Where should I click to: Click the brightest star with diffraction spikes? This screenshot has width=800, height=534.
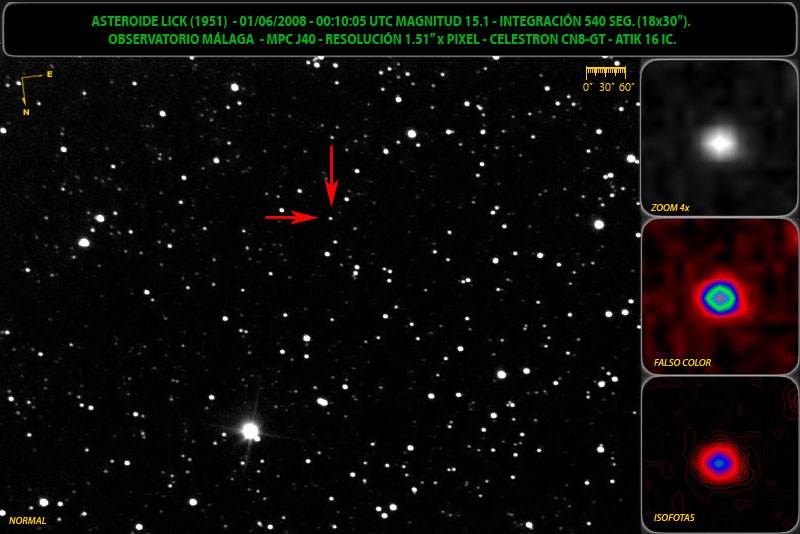click(250, 431)
